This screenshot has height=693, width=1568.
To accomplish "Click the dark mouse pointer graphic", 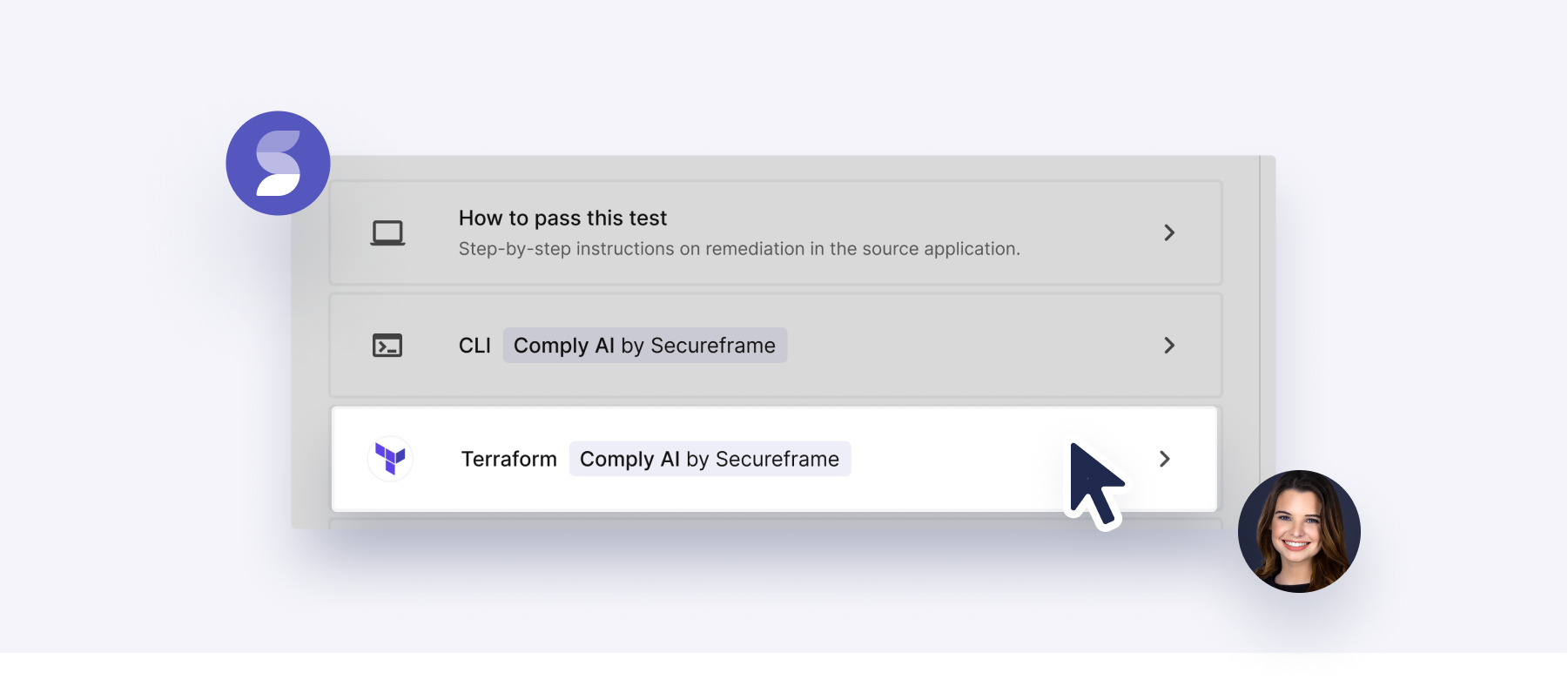I will [1093, 483].
